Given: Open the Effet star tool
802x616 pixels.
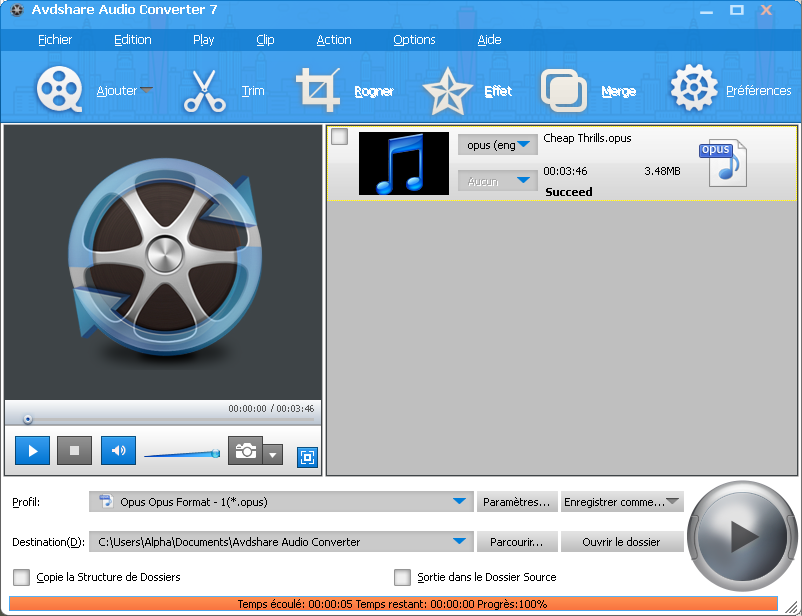Looking at the screenshot, I should tap(448, 91).
